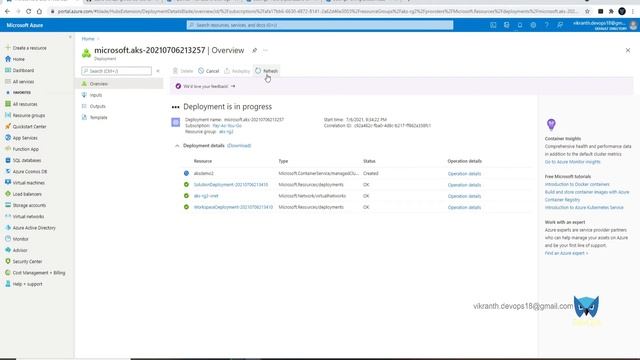The height and width of the screenshot is (360, 640).
Task: Click the SQL databases icon
Action: pos(8,160)
